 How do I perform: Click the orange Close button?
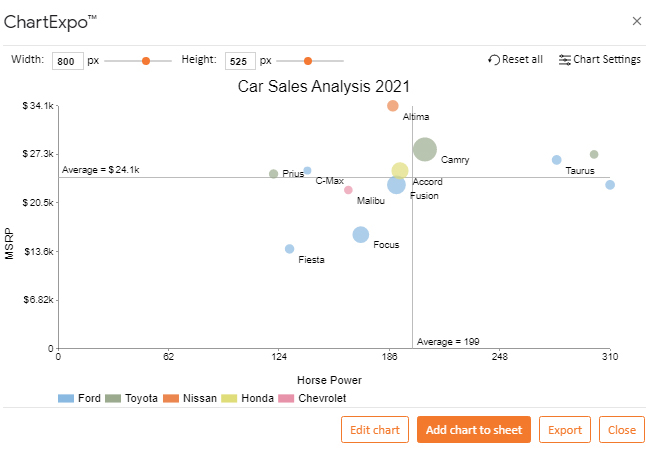click(x=622, y=430)
